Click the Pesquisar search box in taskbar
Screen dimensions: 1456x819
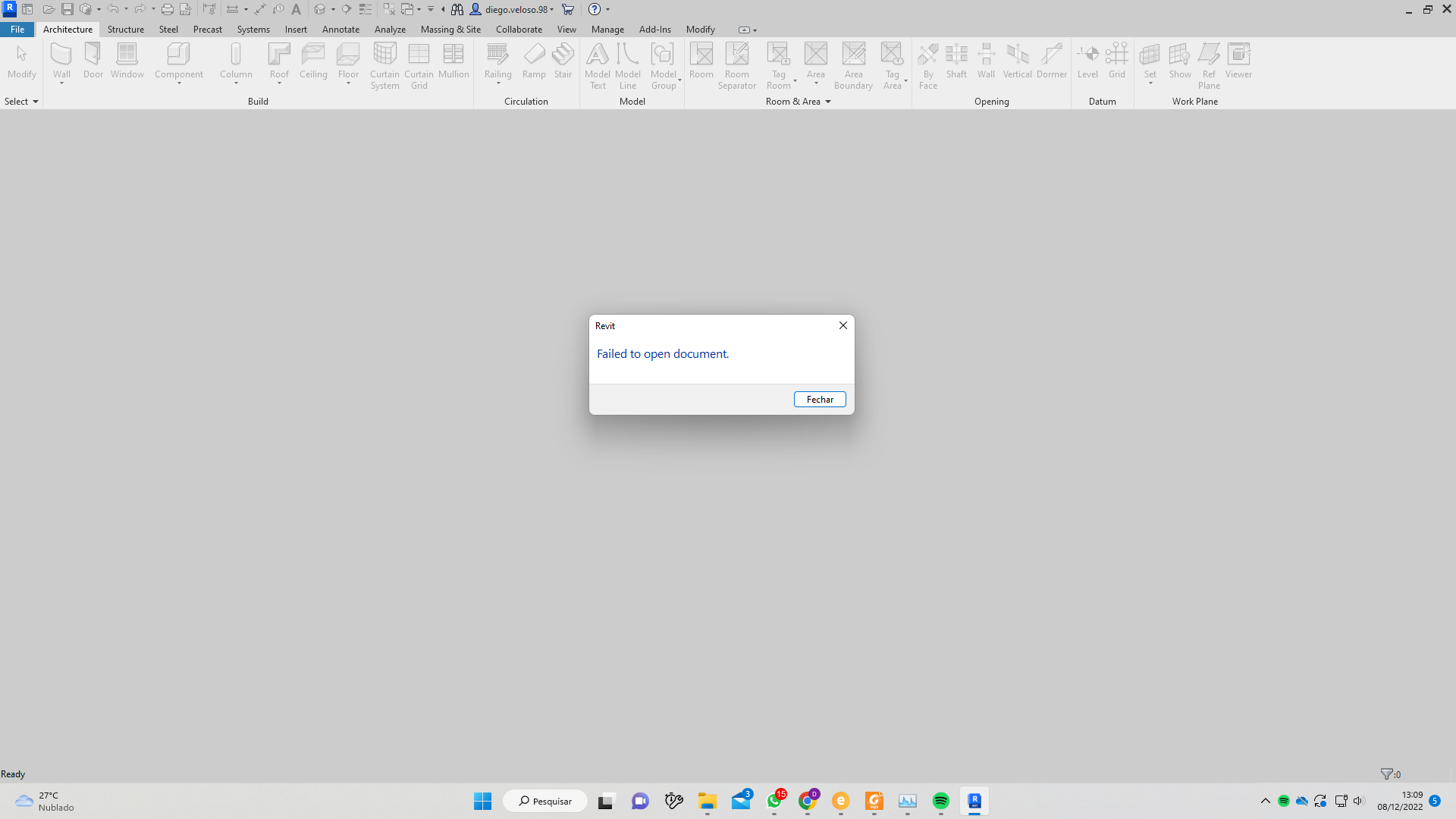[544, 802]
